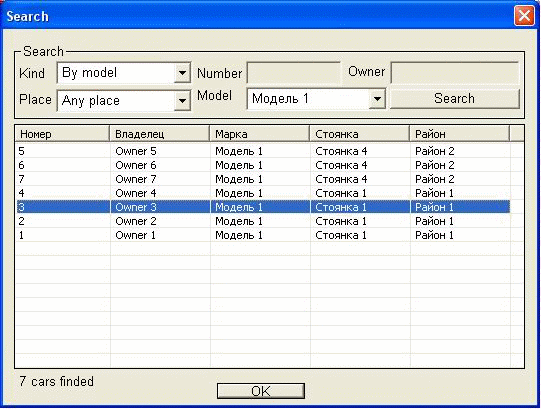Sort by the Номер column header
This screenshot has width=541, height=409.
pos(62,134)
